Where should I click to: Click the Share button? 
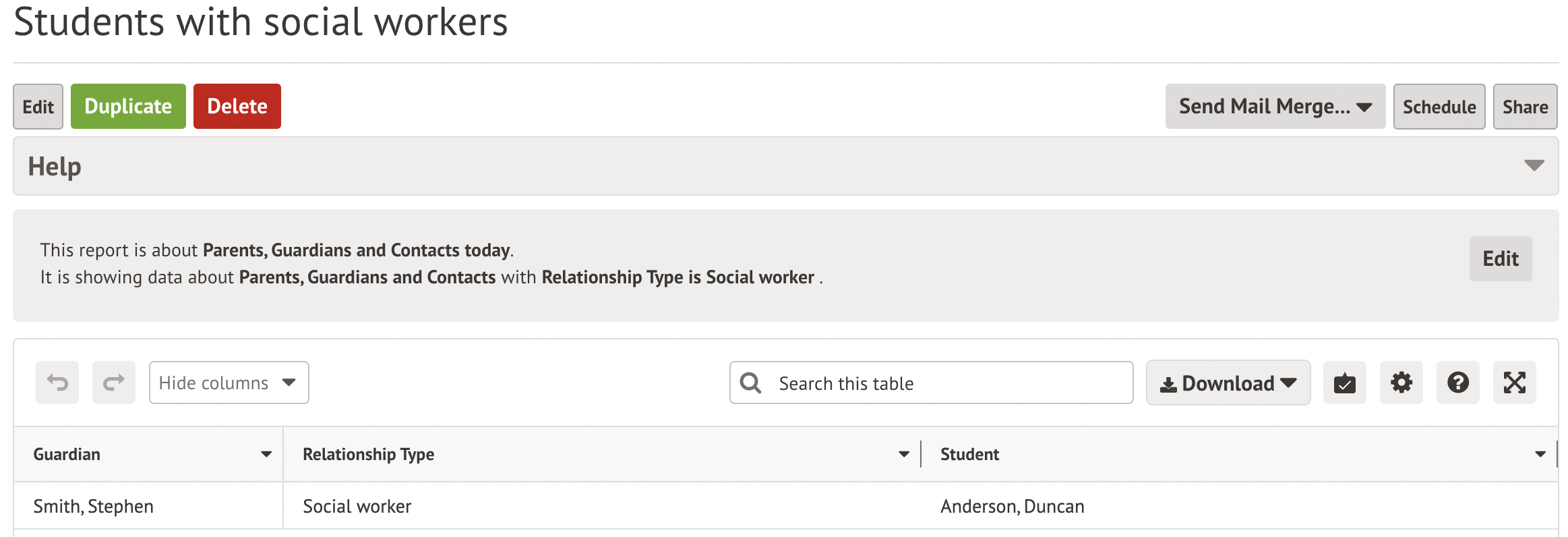click(x=1525, y=107)
